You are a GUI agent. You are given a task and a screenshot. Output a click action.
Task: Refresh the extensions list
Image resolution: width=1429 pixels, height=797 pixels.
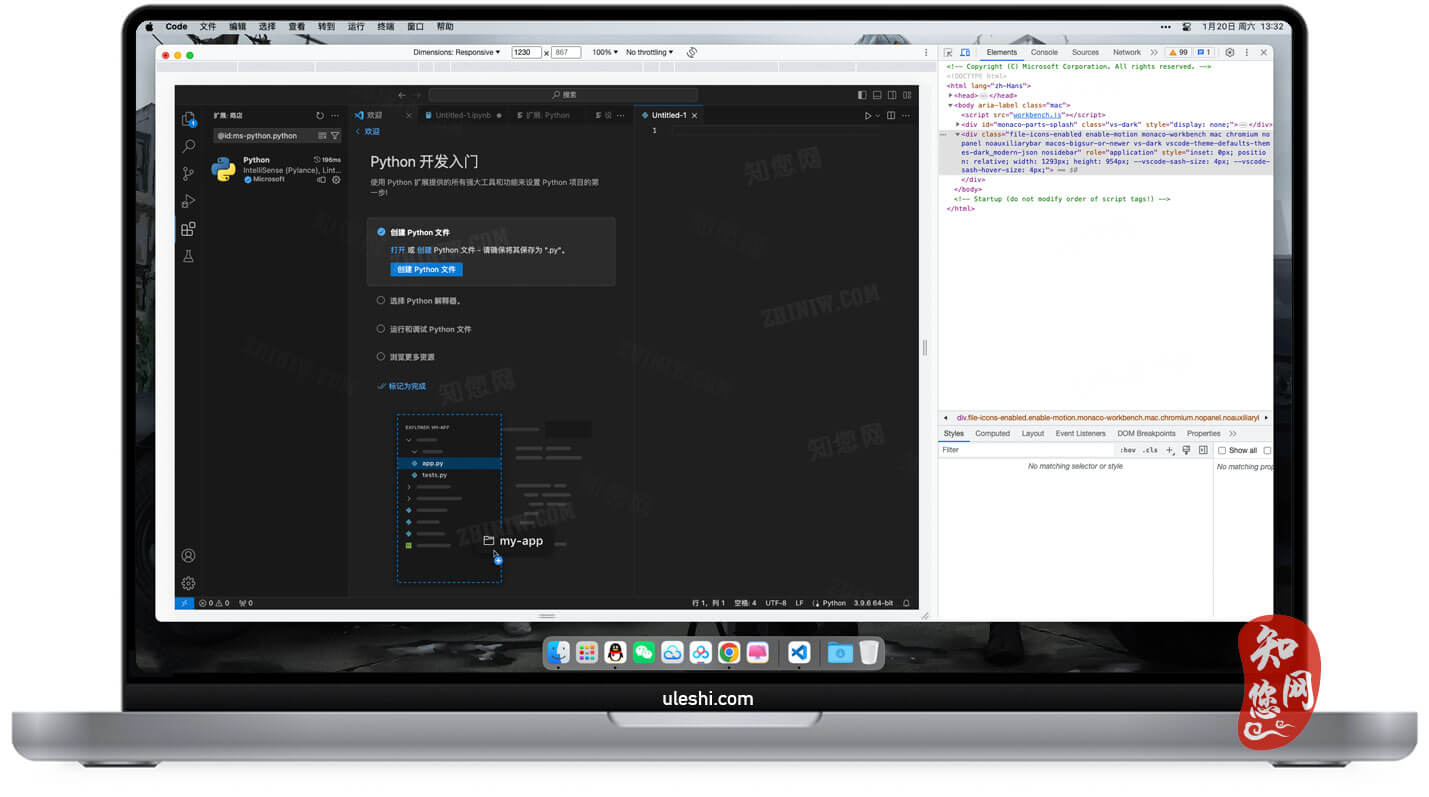pyautogui.click(x=320, y=116)
